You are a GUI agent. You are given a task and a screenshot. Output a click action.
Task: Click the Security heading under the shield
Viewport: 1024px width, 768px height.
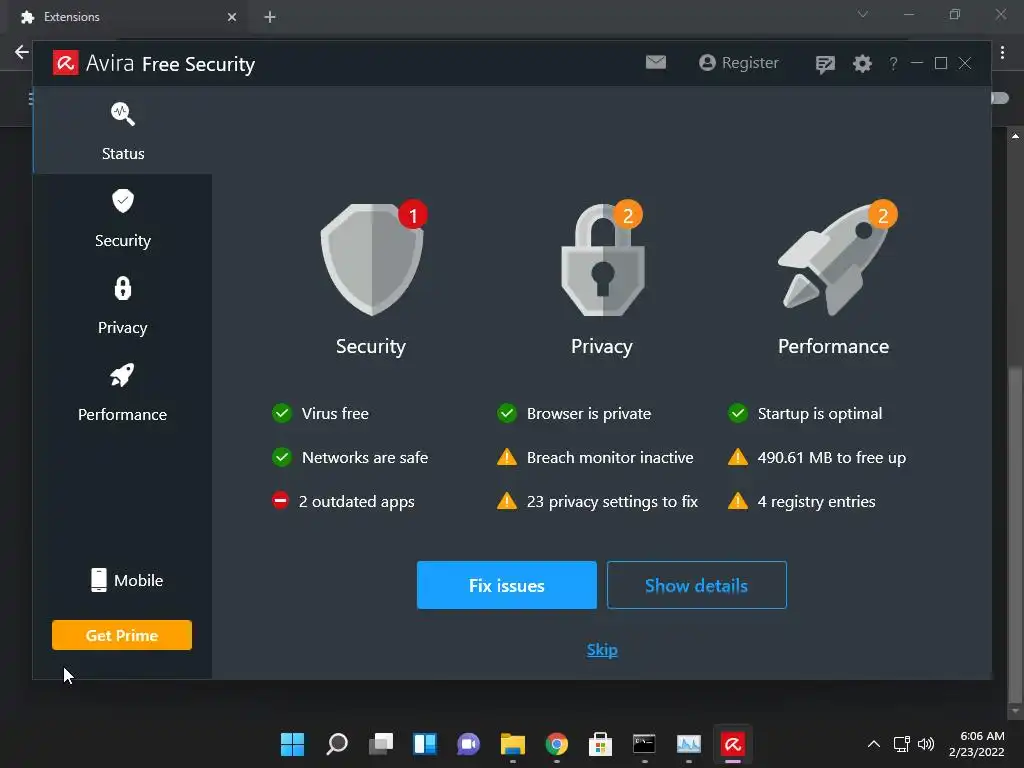(371, 346)
